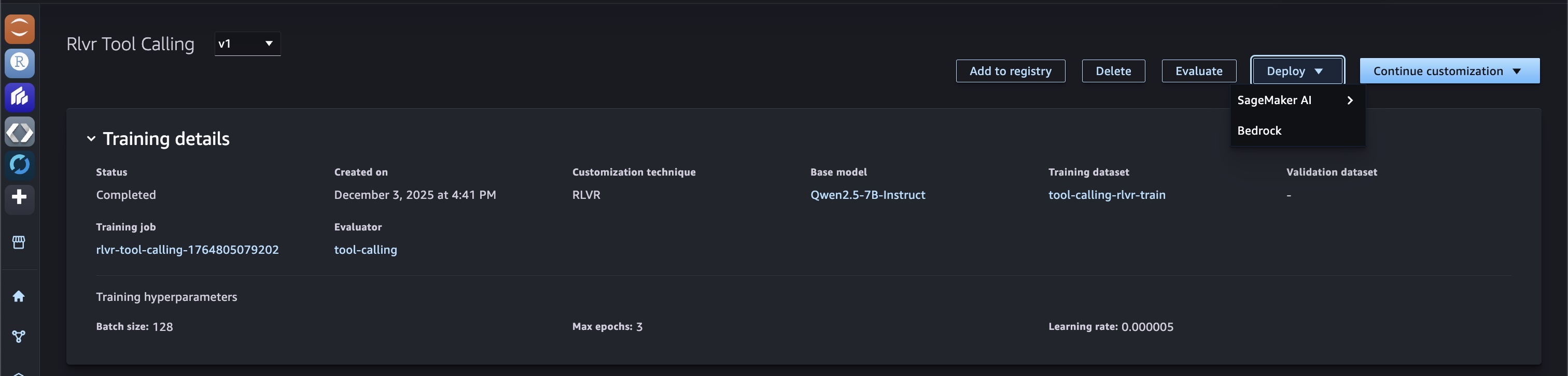Viewport: 1568px width, 376px height.
Task: Click the Deploy dropdown button
Action: pos(1297,71)
